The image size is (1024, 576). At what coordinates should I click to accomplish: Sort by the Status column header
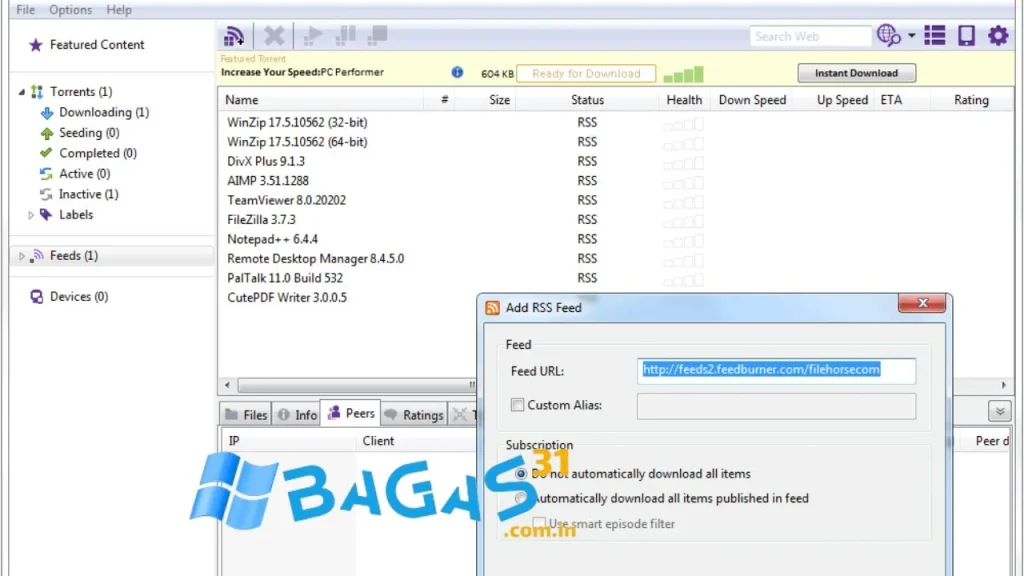tap(587, 100)
